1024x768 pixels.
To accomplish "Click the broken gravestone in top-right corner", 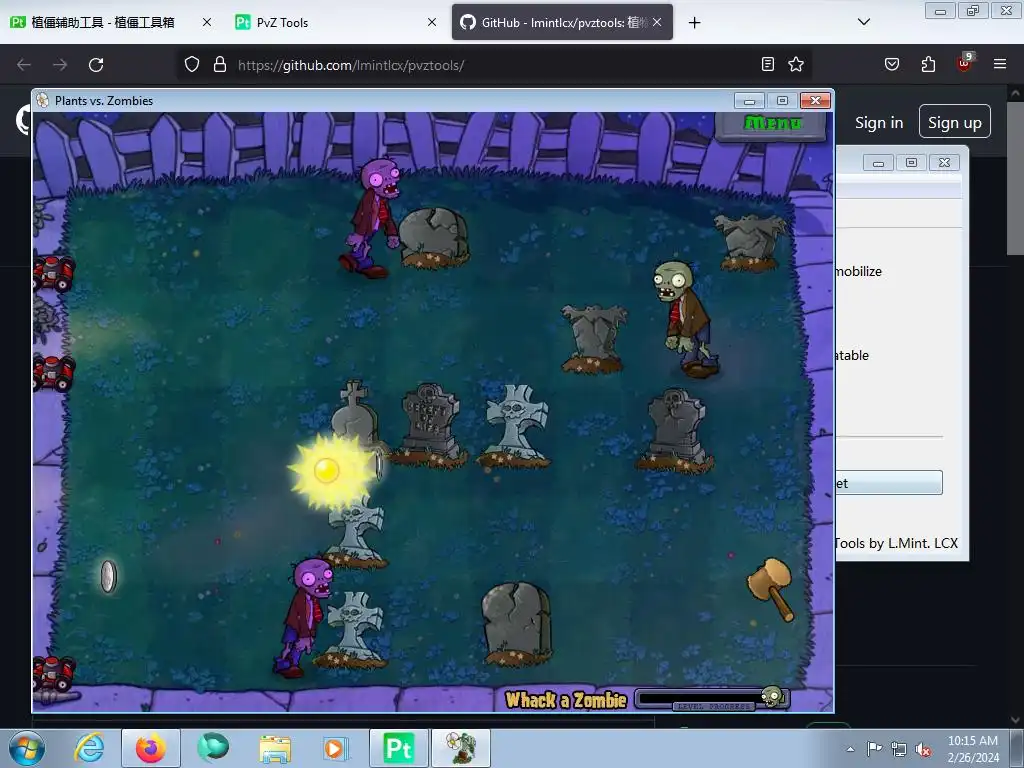I will tap(750, 242).
